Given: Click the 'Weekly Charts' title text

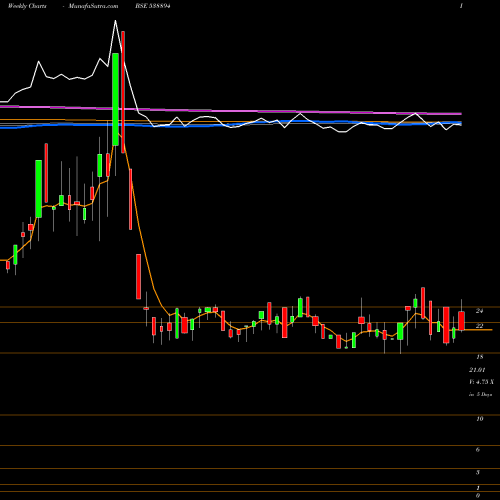Looking at the screenshot, I should 27,6.
